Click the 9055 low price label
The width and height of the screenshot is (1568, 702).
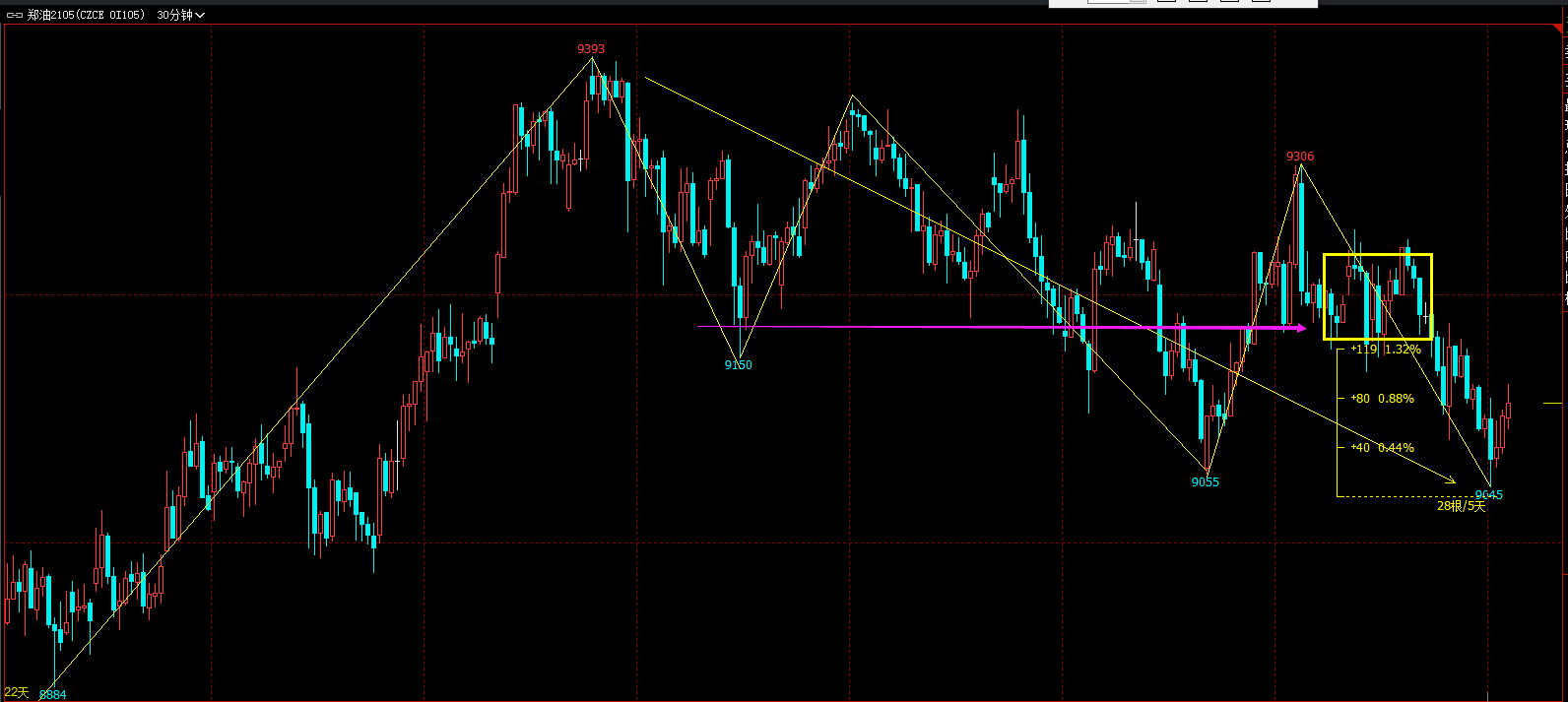pos(1205,481)
